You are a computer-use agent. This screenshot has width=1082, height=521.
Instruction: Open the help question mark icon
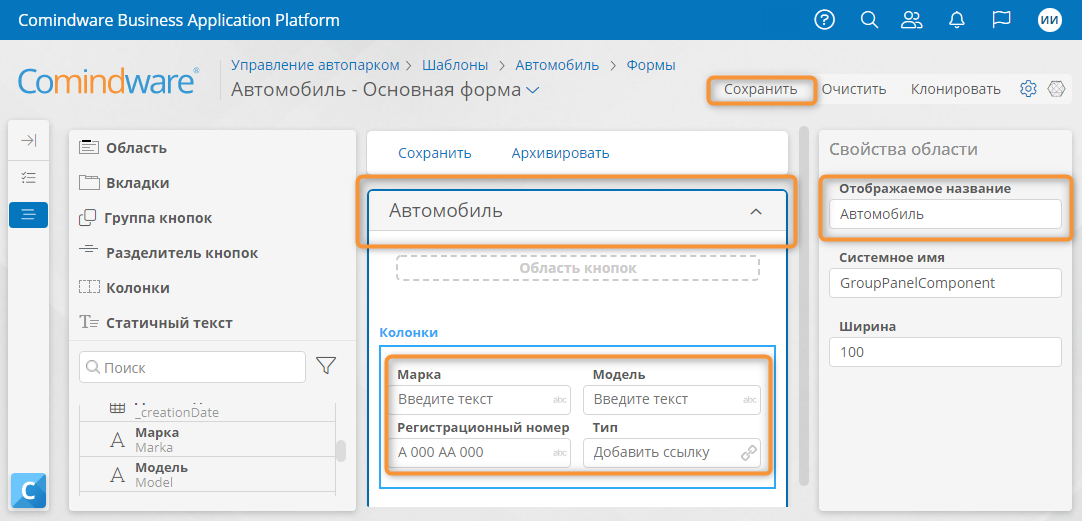pyautogui.click(x=825, y=19)
